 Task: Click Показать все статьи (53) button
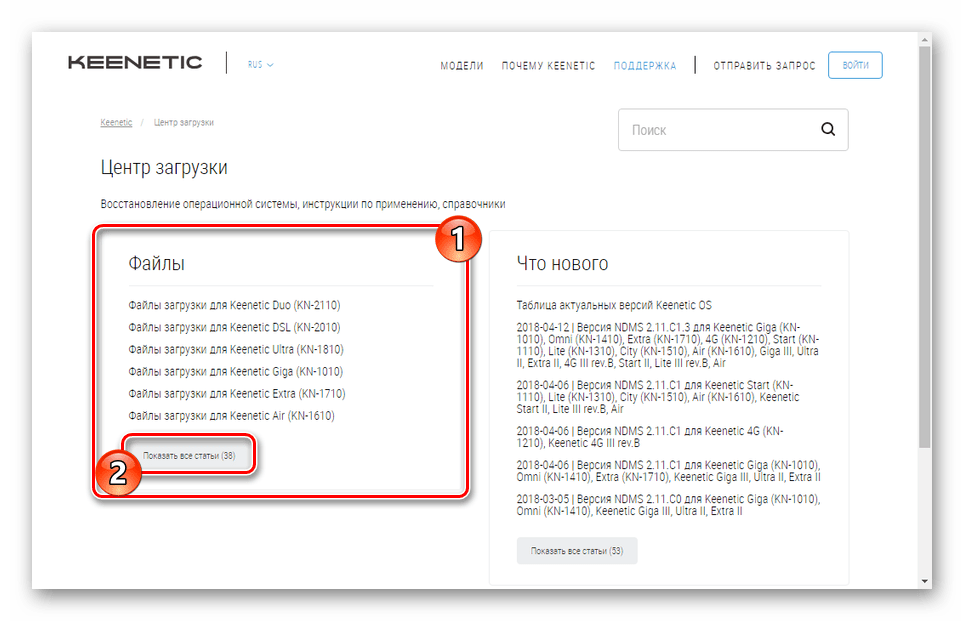tap(577, 551)
